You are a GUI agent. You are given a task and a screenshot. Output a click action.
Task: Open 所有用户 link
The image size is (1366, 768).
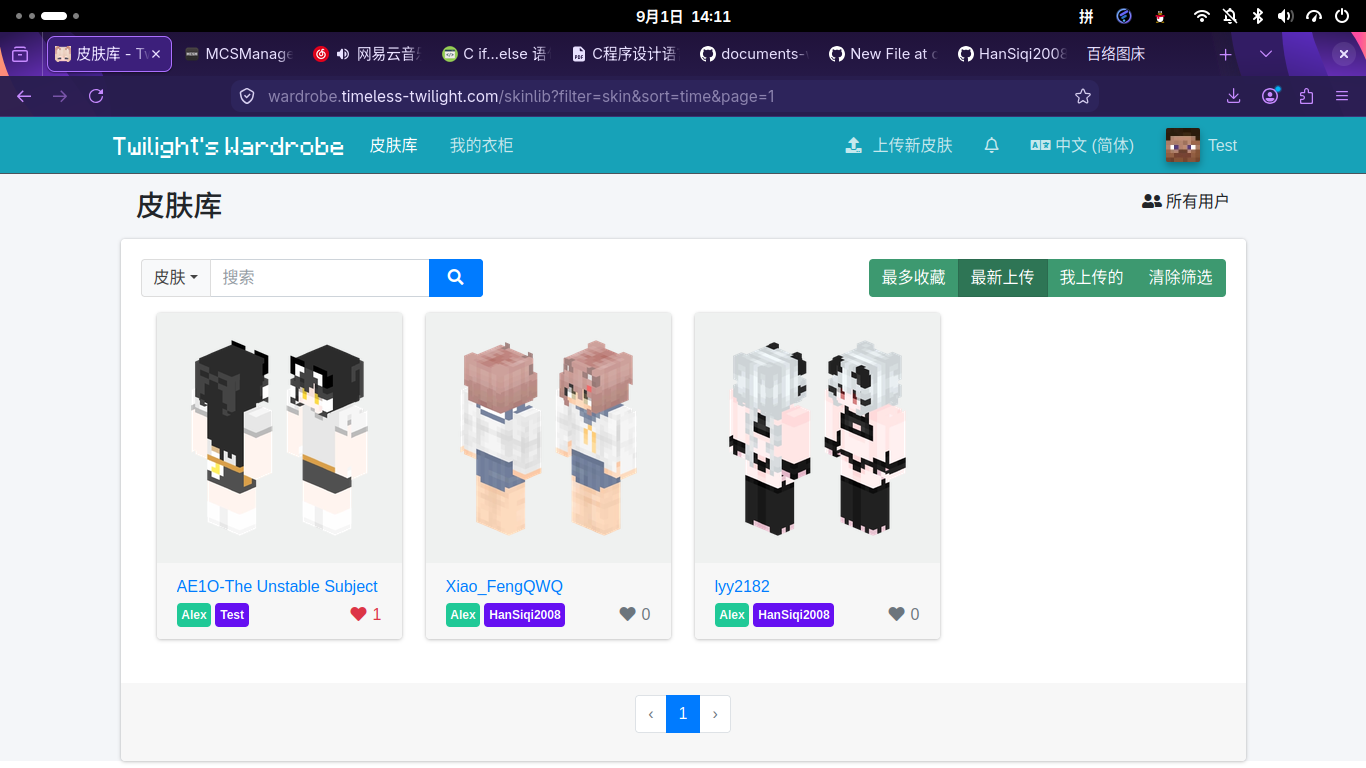tap(1185, 201)
